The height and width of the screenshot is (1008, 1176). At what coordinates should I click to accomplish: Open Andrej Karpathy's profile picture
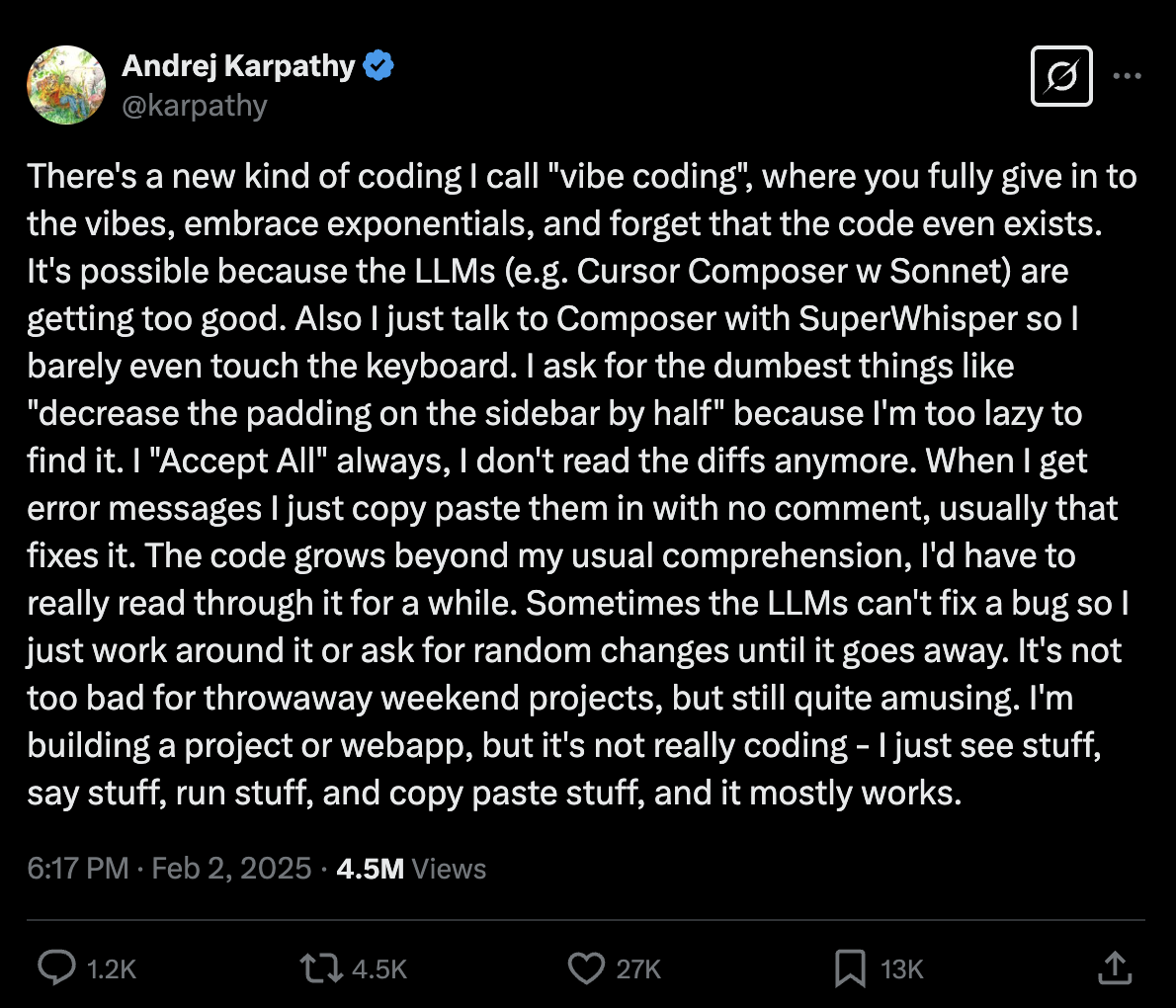66,85
